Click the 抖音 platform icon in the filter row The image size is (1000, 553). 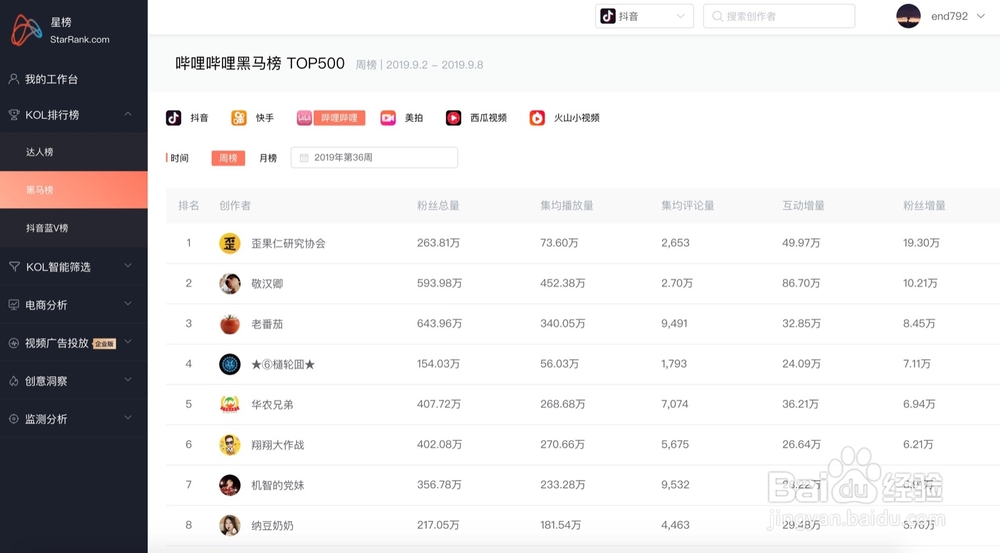coord(173,118)
